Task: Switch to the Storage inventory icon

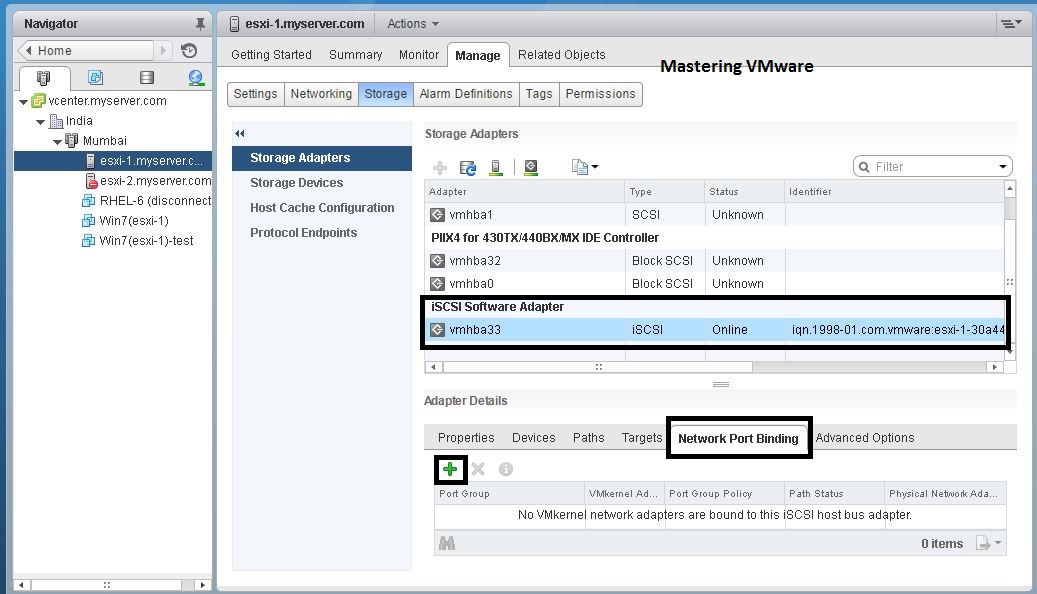Action: point(147,77)
